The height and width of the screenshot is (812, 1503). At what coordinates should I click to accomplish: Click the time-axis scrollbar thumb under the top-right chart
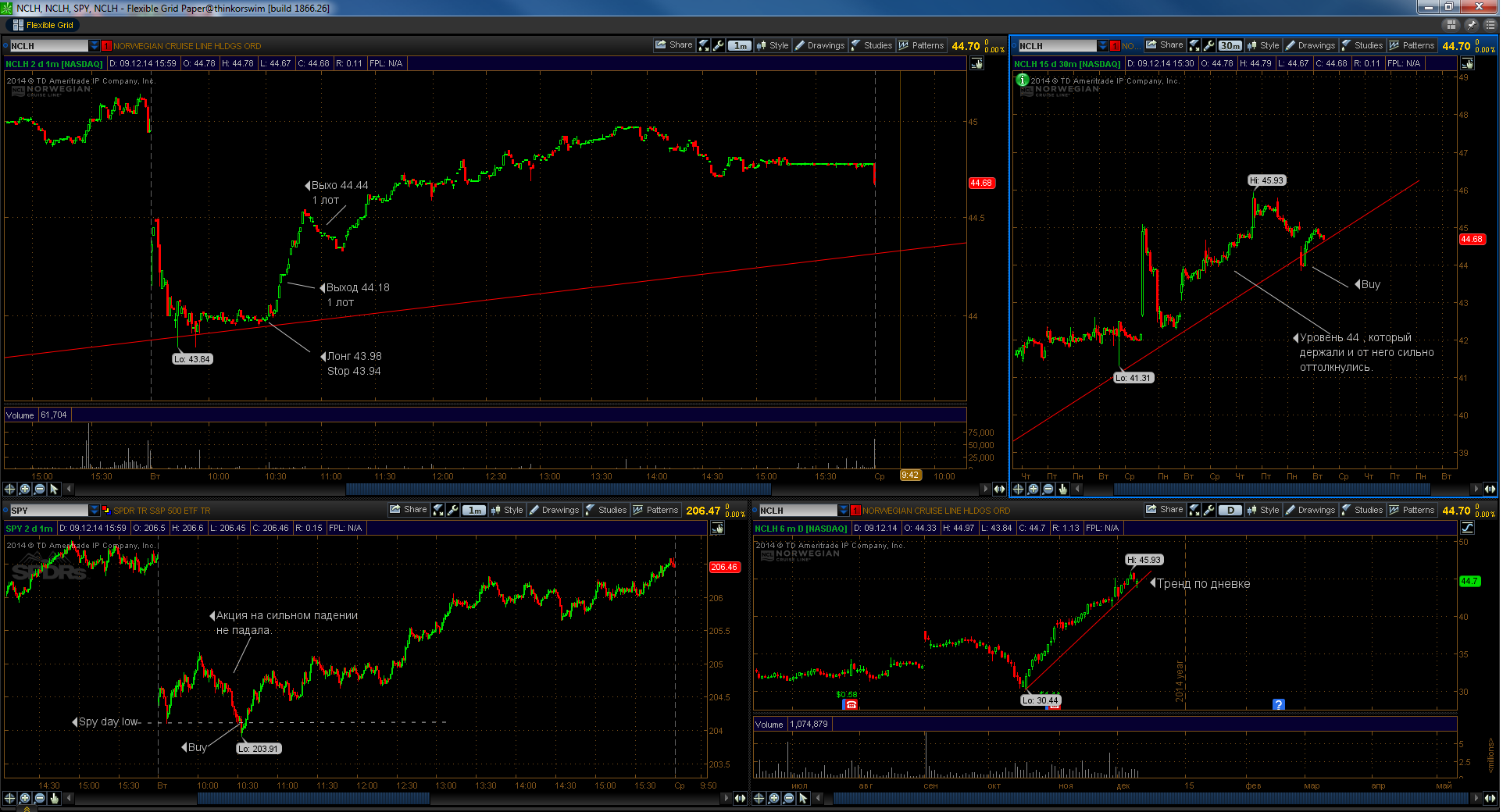(x=1272, y=489)
